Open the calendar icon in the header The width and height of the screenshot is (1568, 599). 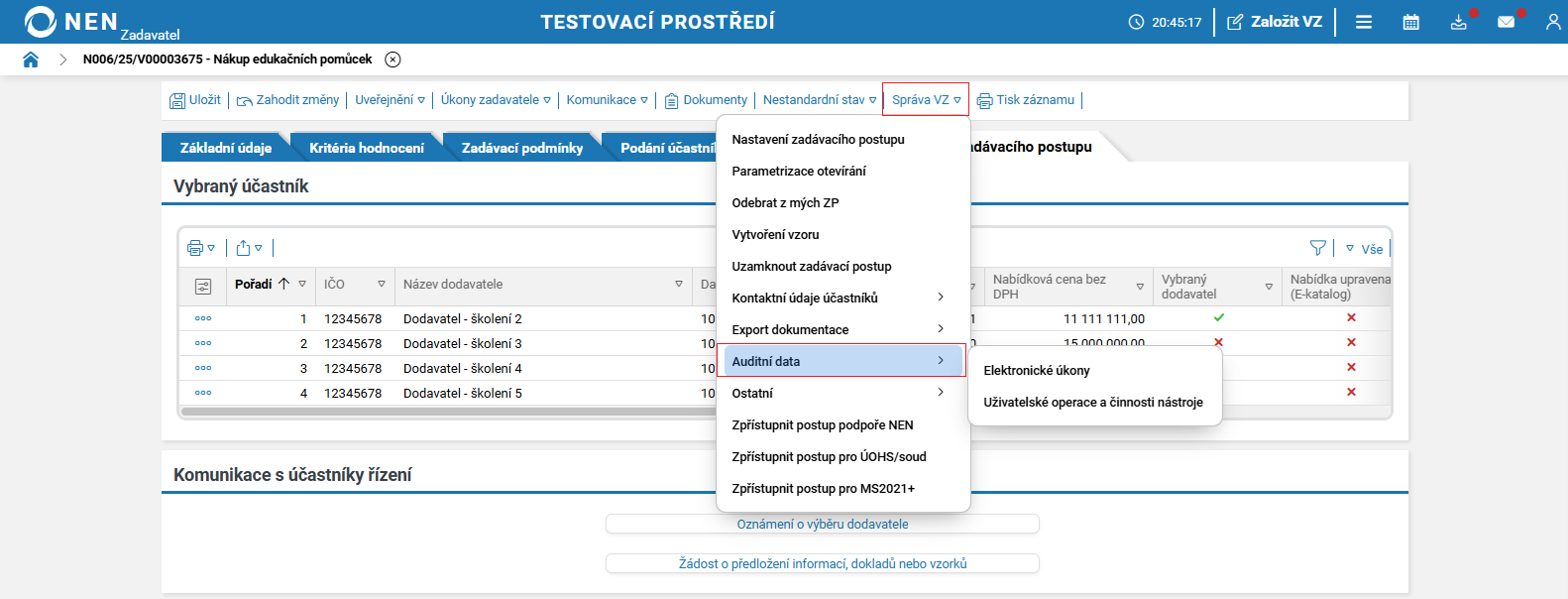coord(1410,22)
